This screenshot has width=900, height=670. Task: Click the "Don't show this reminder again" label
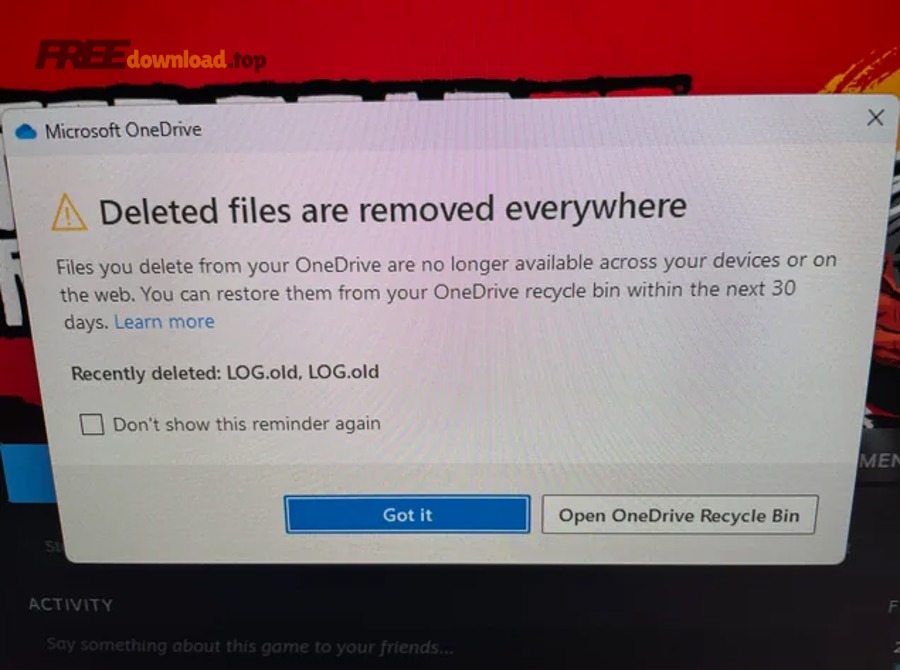tap(246, 424)
